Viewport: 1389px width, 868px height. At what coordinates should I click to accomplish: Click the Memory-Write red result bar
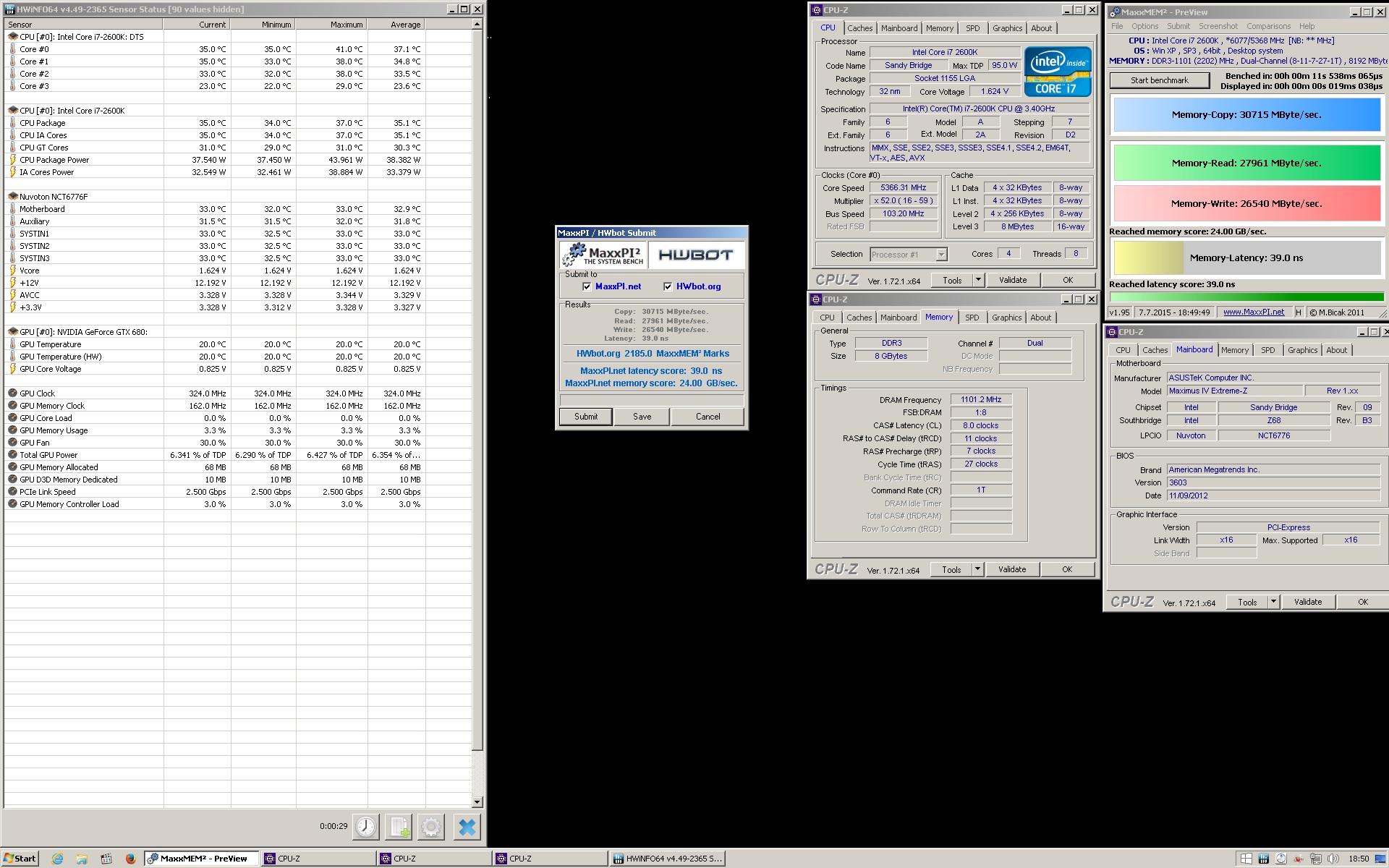pyautogui.click(x=1246, y=203)
